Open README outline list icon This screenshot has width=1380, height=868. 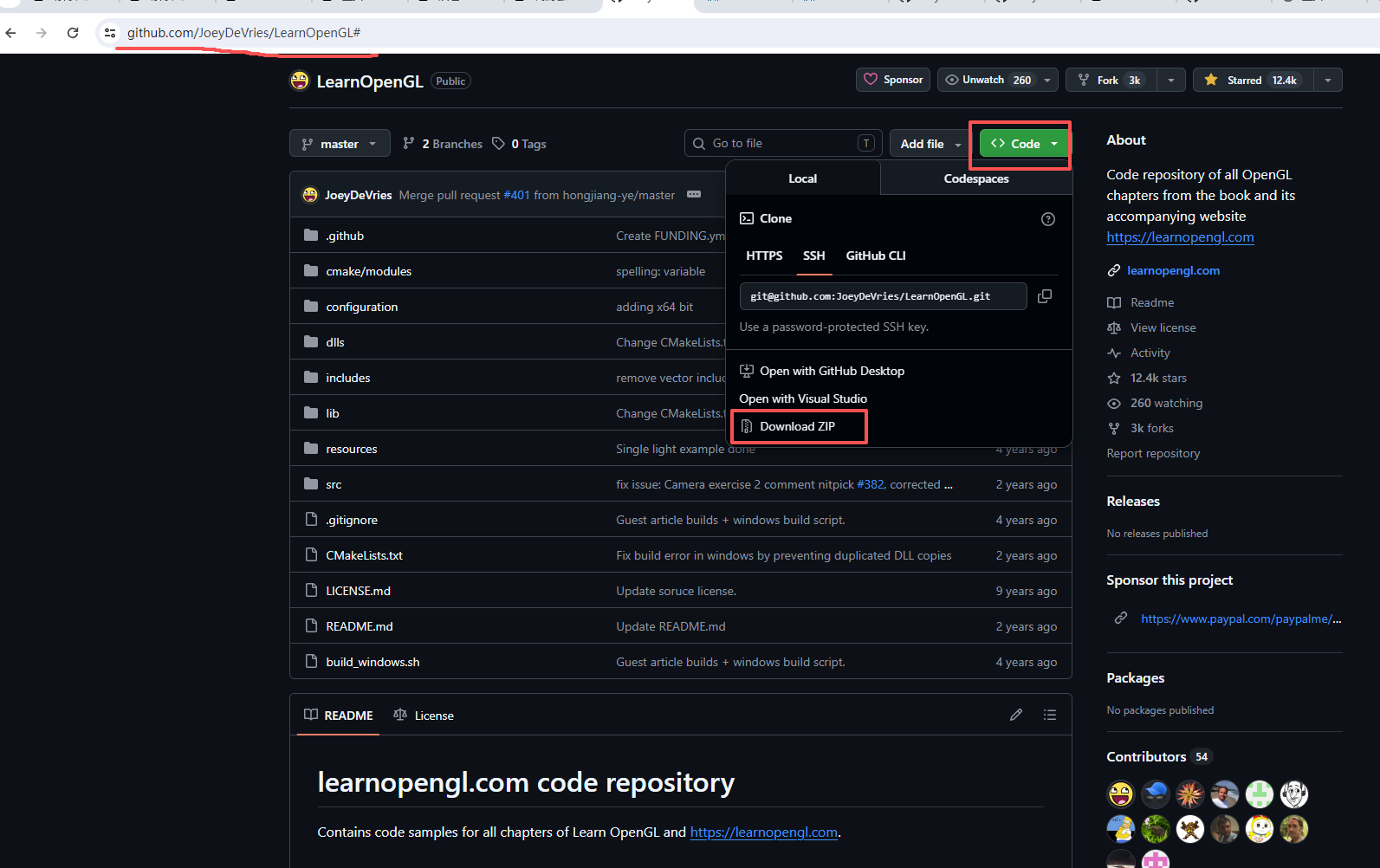(1050, 715)
